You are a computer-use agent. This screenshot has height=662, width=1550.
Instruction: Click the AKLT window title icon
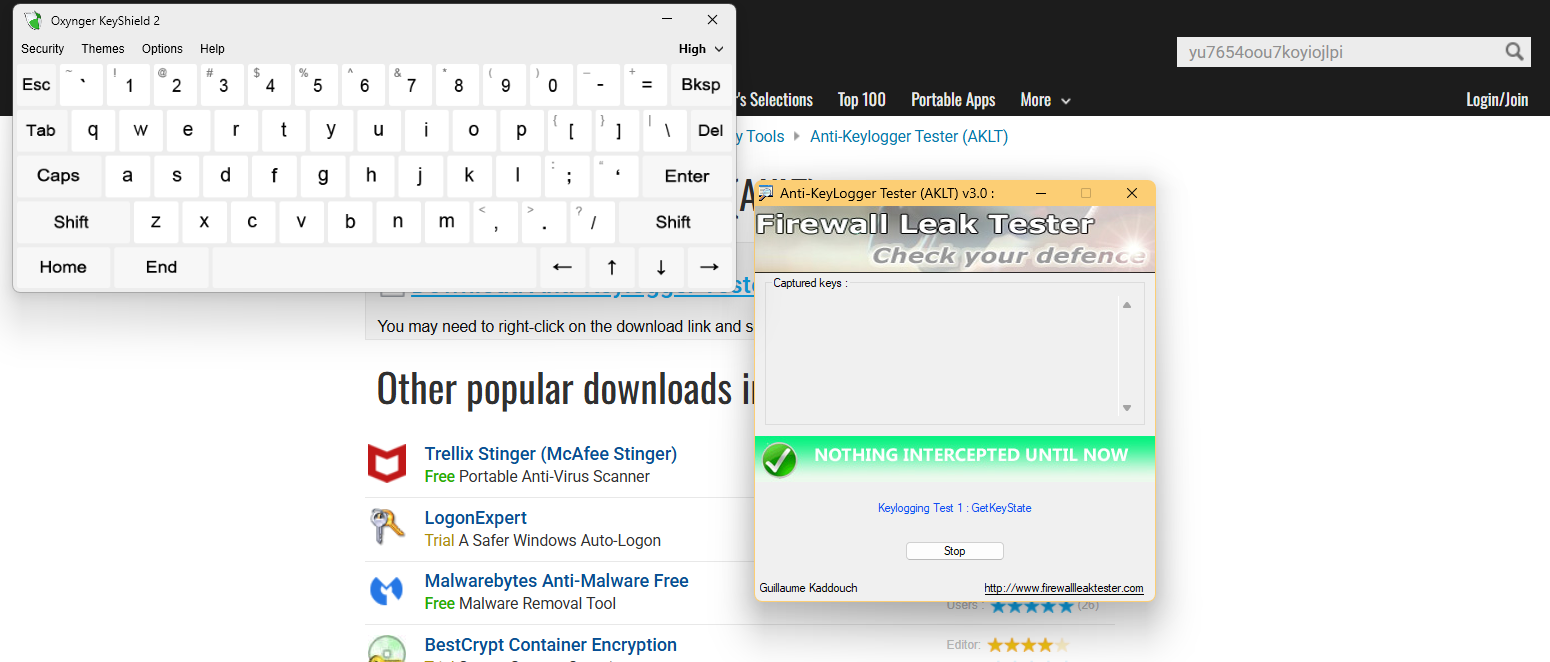766,193
